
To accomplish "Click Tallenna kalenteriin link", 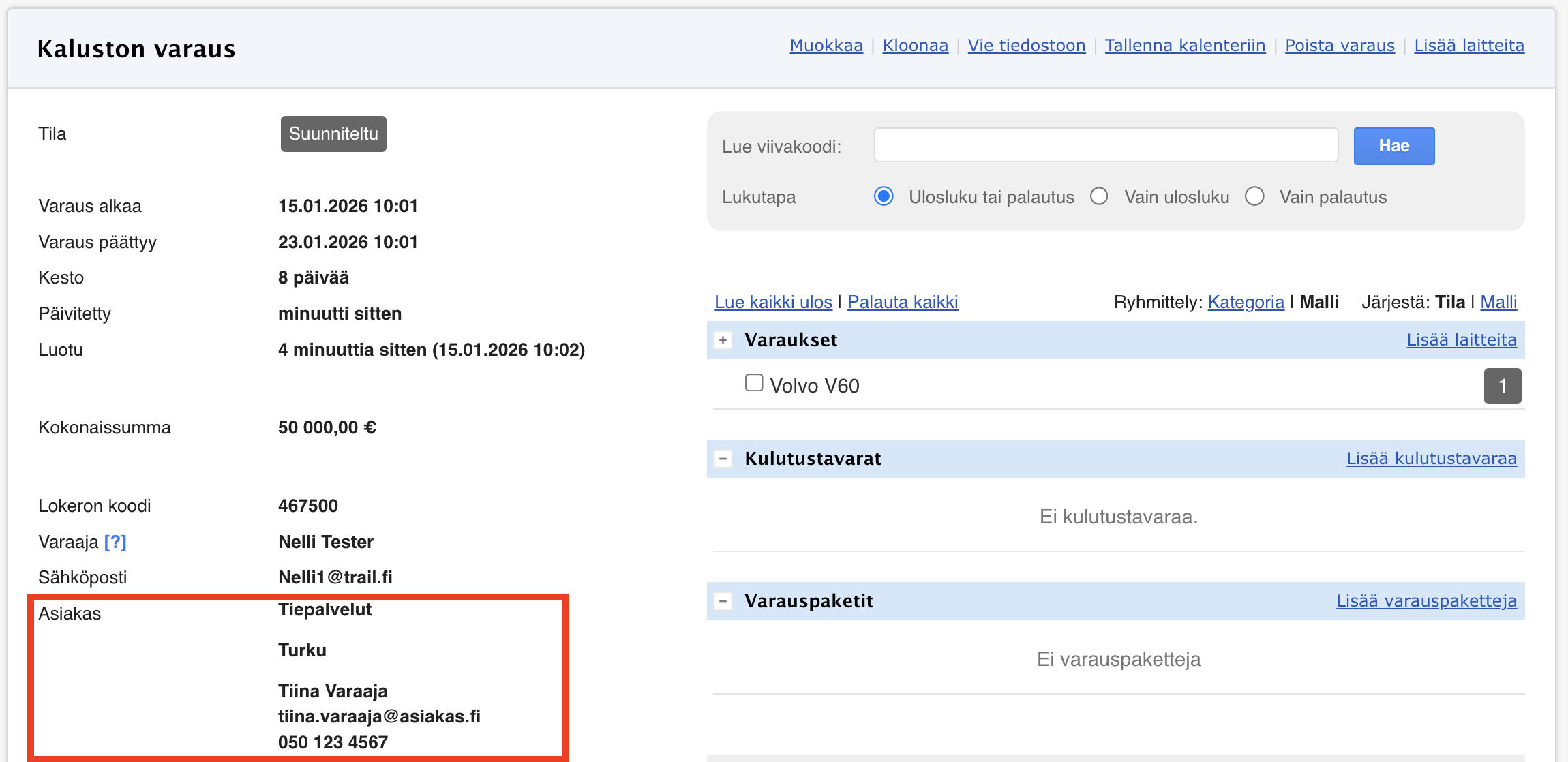I will 1185,46.
